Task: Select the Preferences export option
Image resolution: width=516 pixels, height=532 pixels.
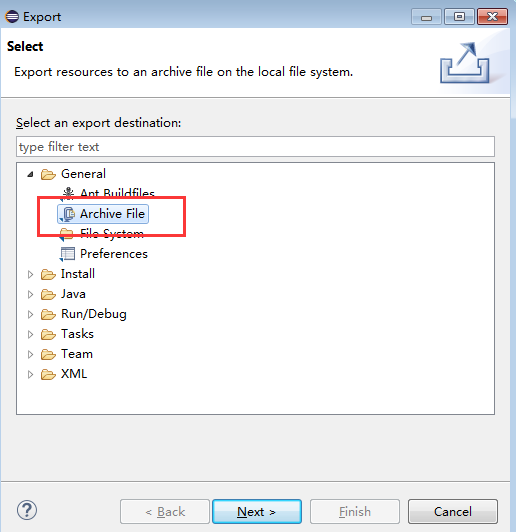Action: (x=114, y=254)
